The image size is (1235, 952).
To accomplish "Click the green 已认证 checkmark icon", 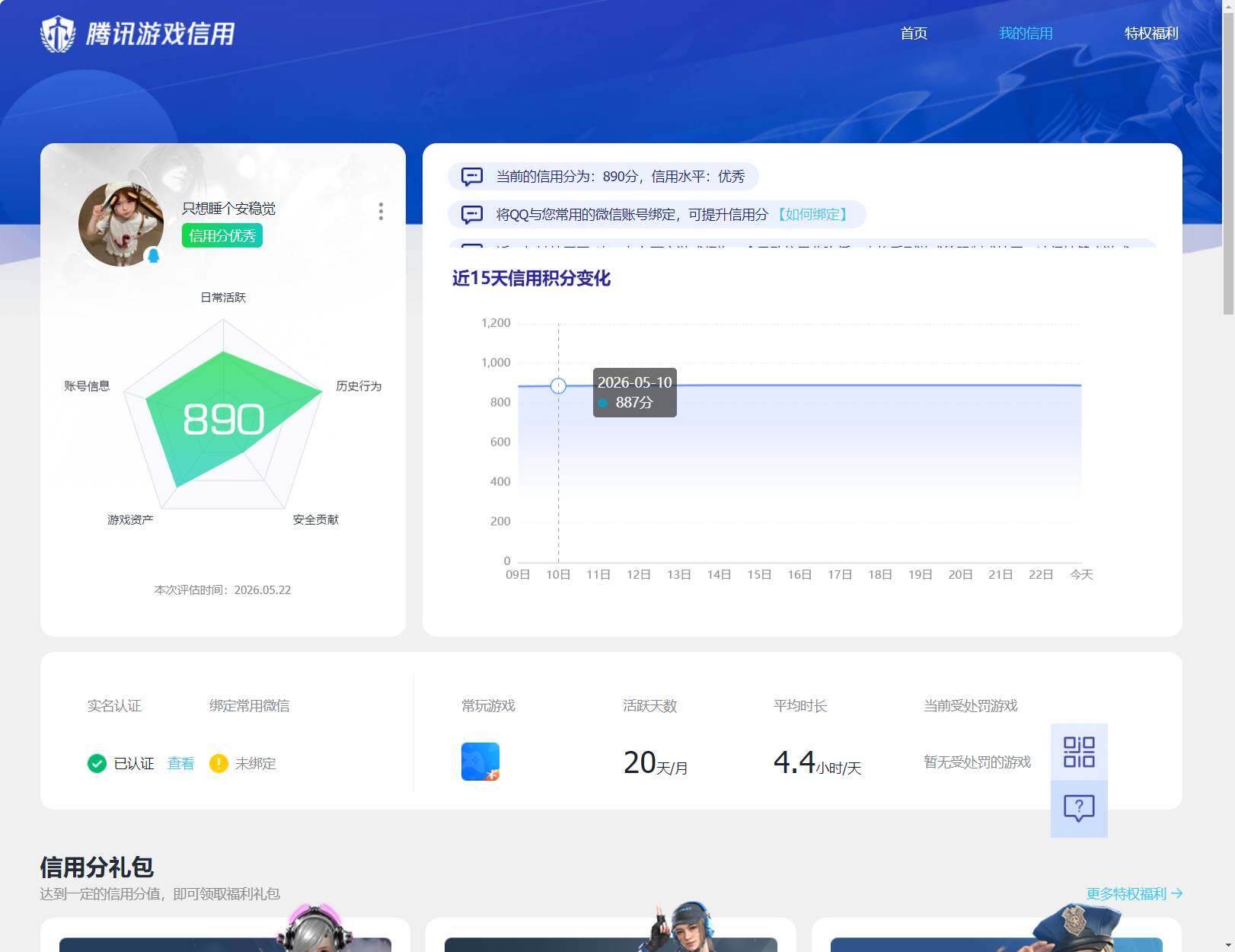I will click(97, 763).
